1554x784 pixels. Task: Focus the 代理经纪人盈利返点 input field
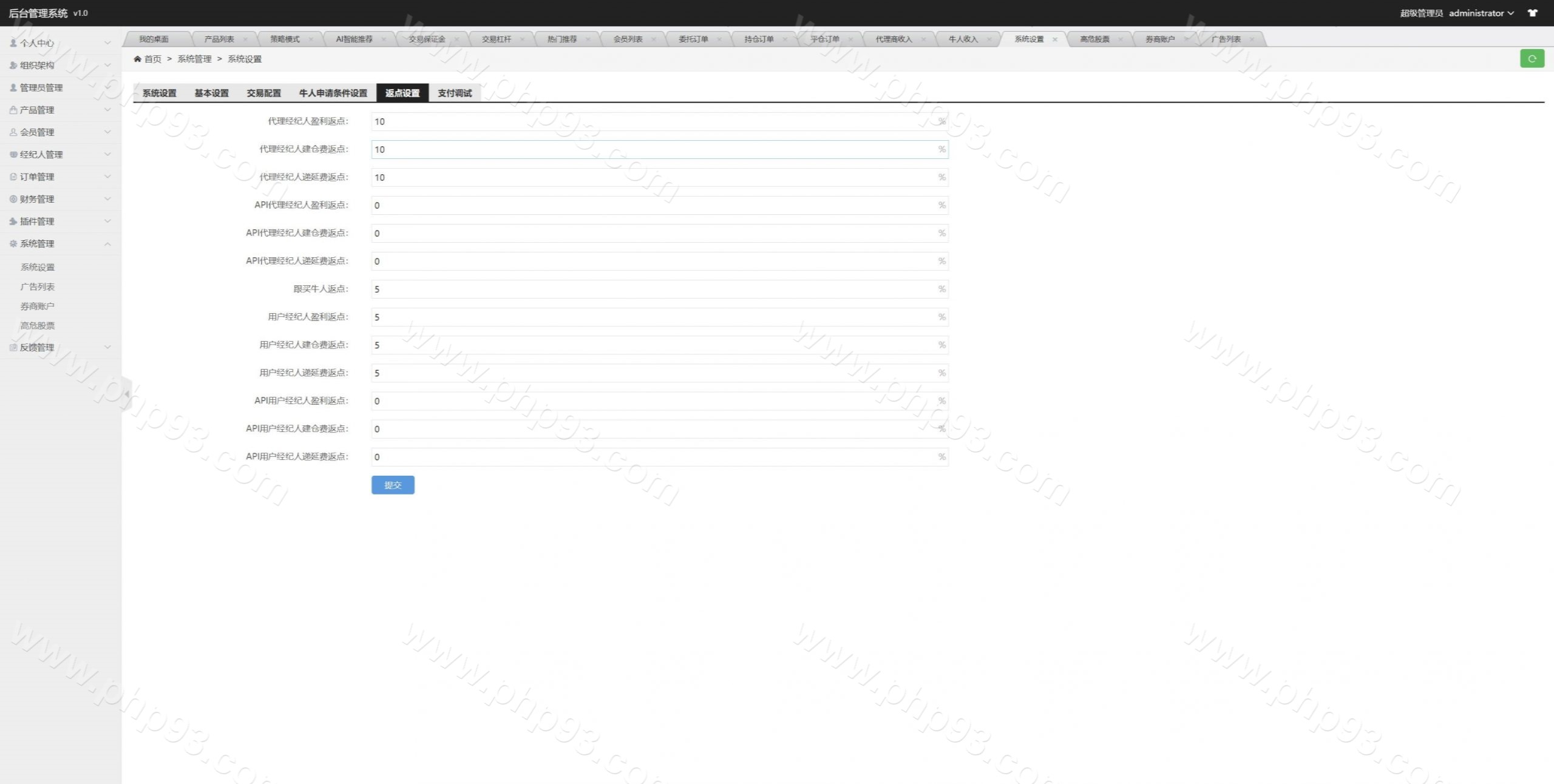pos(656,122)
